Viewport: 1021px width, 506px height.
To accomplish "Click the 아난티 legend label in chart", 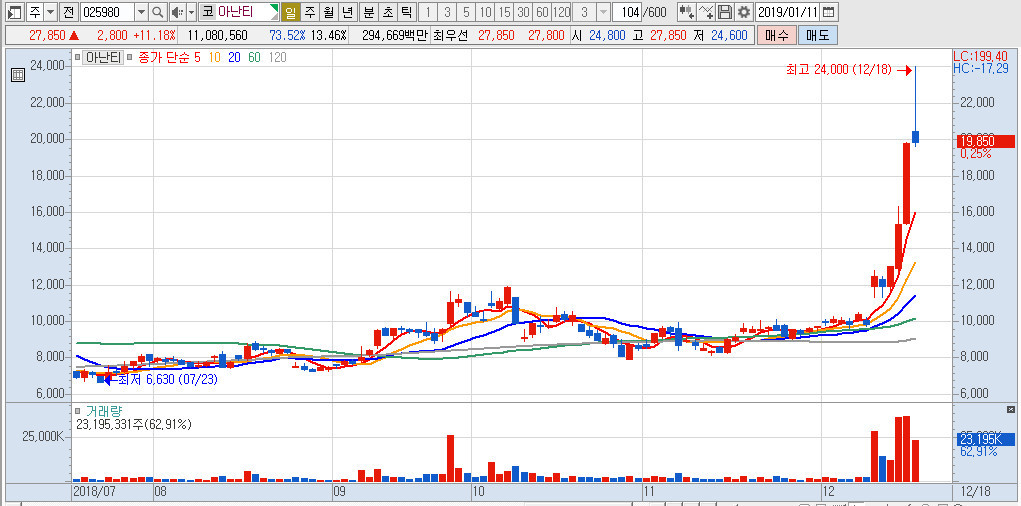I will [x=103, y=57].
